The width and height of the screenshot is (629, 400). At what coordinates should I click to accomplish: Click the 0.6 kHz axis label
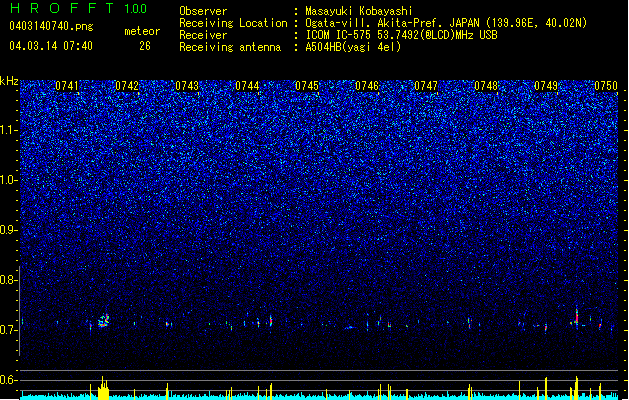click(x=8, y=380)
